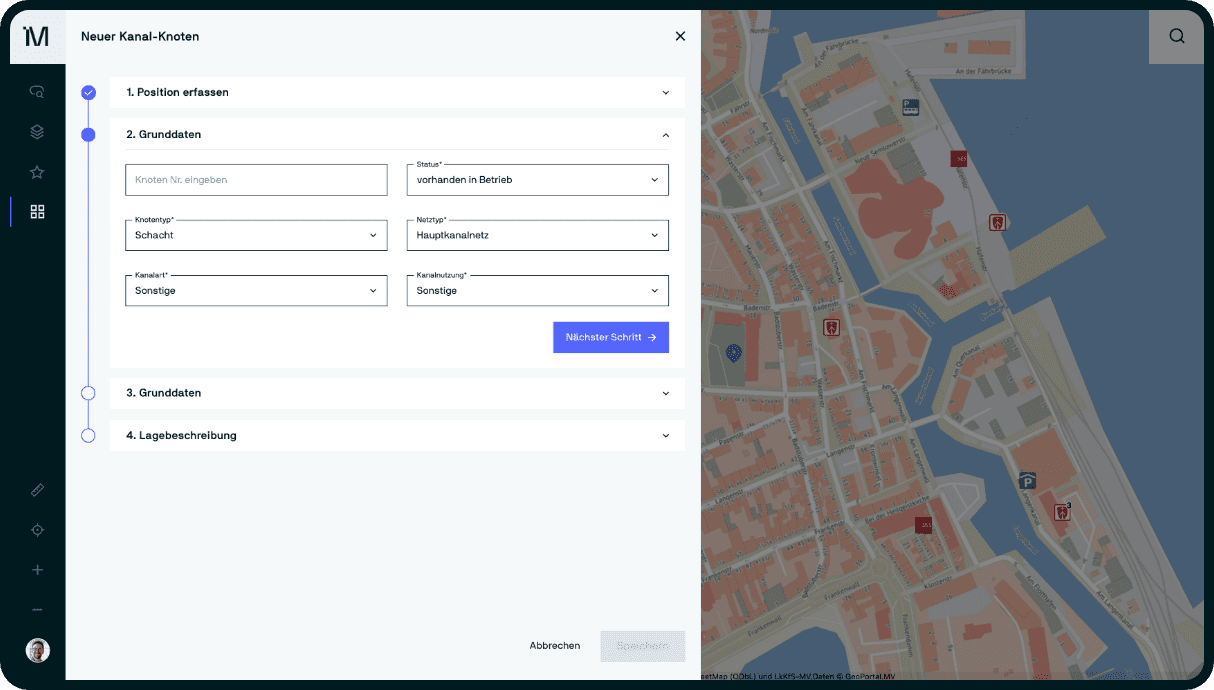Expand the 1. Position erfassen section

(397, 92)
